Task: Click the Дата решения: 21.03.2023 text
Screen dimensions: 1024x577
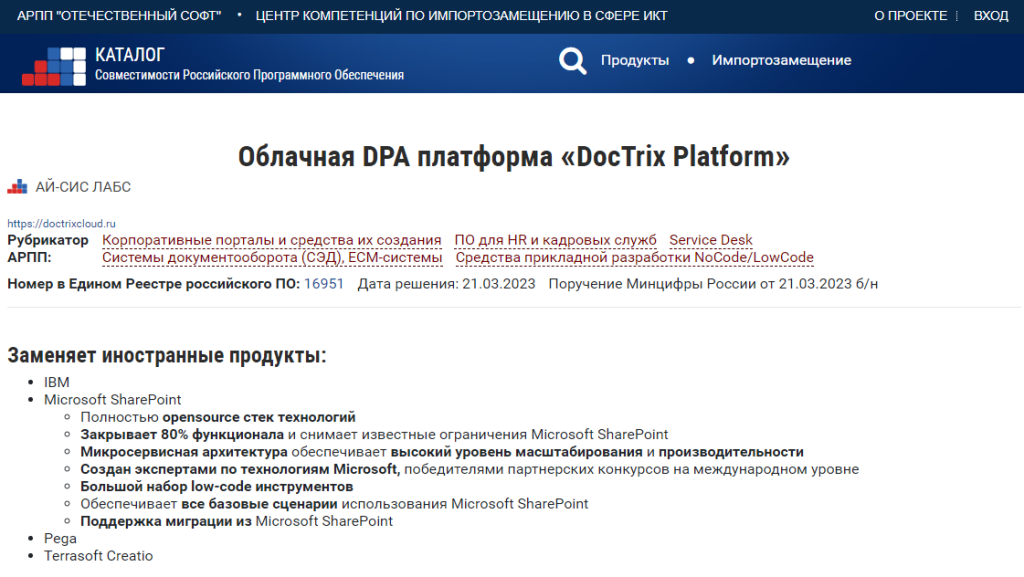Action: (446, 284)
